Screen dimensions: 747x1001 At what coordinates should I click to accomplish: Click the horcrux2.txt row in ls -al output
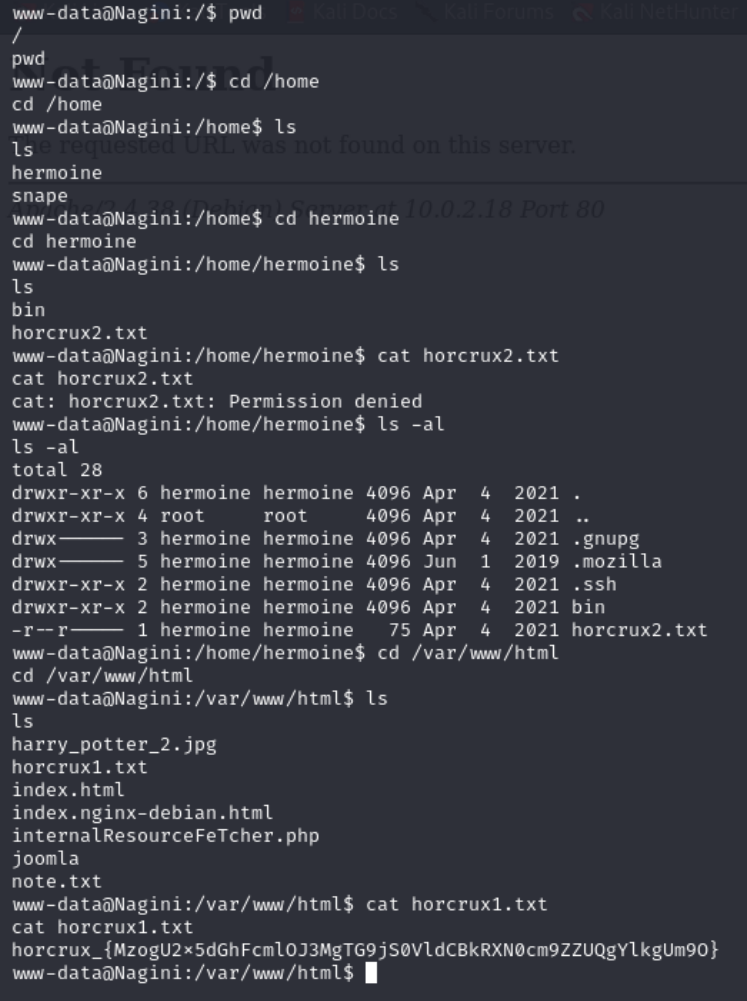(x=359, y=630)
